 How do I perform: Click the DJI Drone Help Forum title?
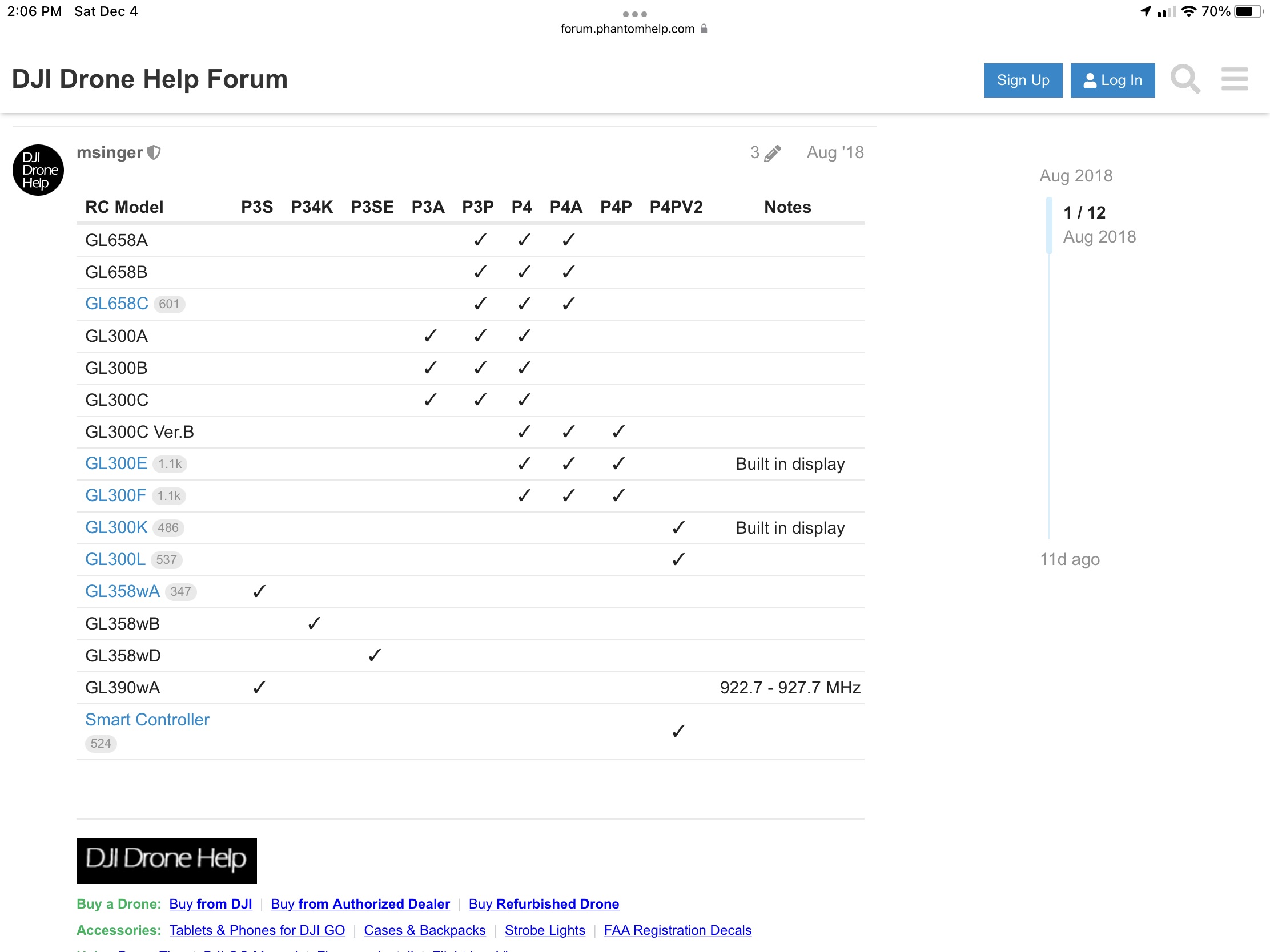coord(150,79)
